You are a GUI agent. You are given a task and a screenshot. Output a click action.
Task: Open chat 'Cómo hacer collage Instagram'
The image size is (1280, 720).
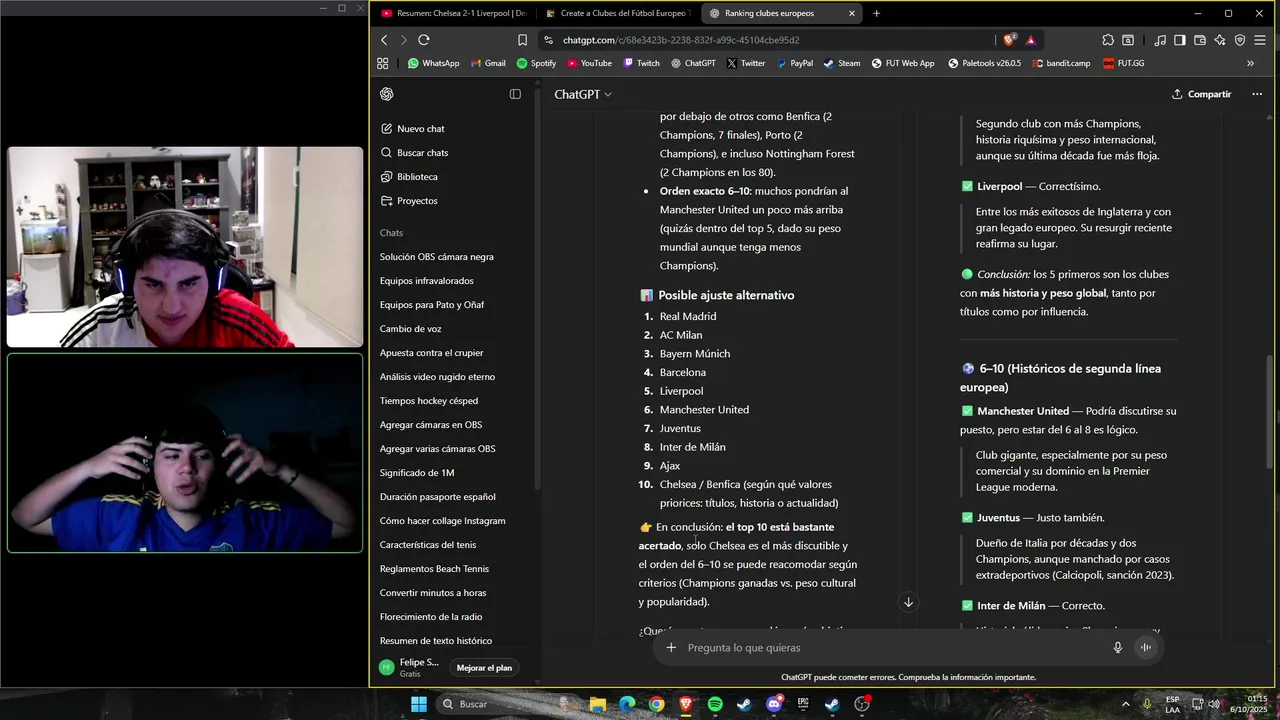(442, 521)
